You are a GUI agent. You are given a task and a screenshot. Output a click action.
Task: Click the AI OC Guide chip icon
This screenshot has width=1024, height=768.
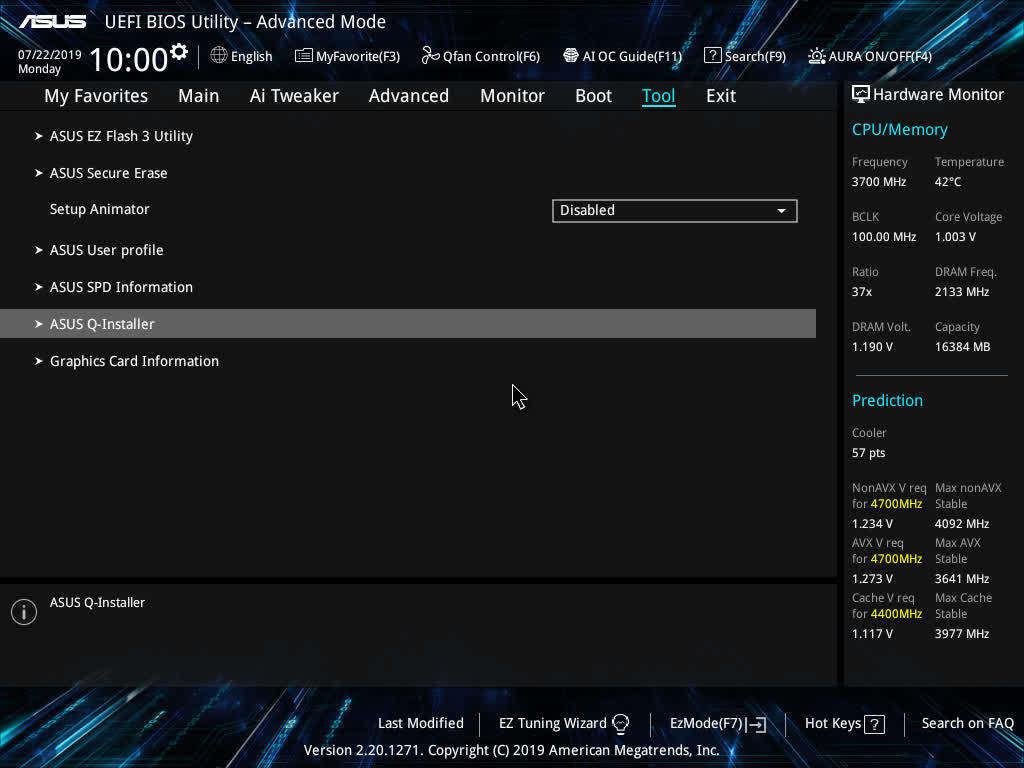click(571, 56)
